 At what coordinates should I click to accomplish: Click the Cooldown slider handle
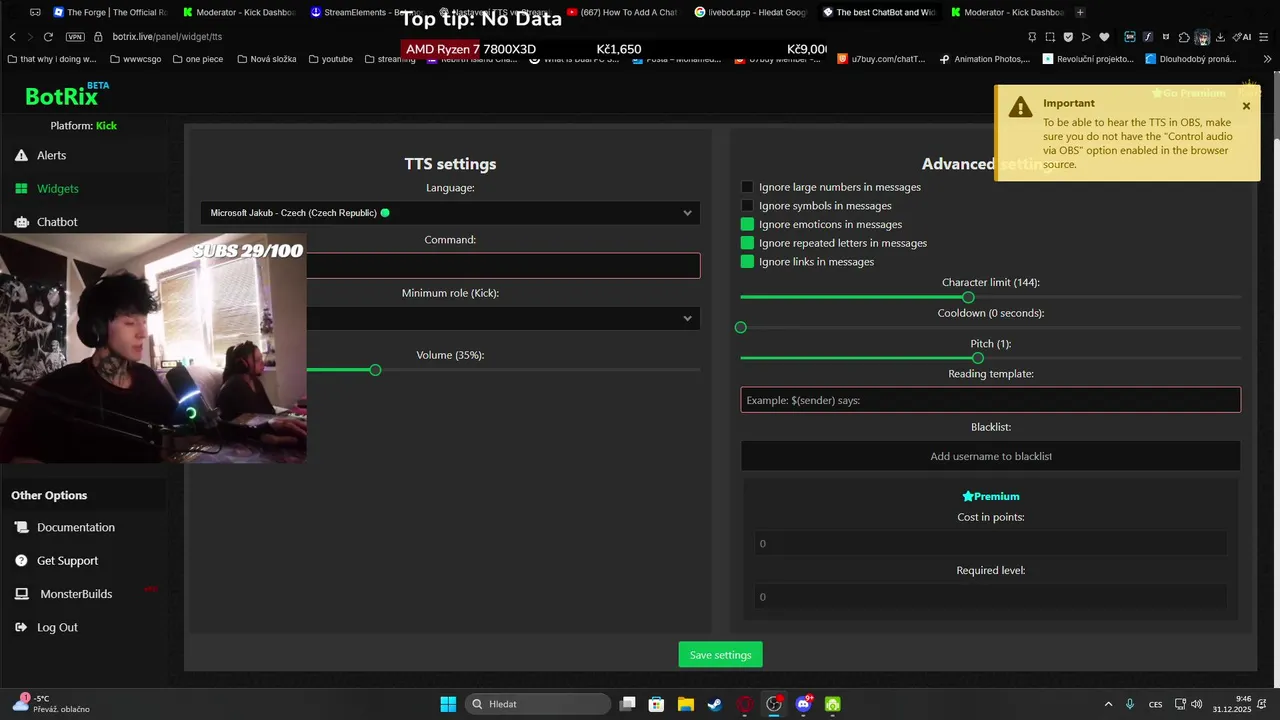(x=741, y=328)
